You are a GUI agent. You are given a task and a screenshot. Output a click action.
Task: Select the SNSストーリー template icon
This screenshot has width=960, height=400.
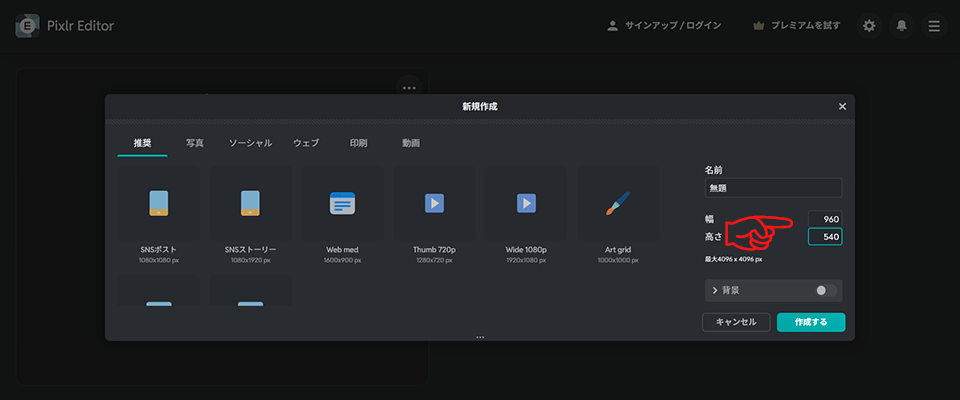(250, 203)
